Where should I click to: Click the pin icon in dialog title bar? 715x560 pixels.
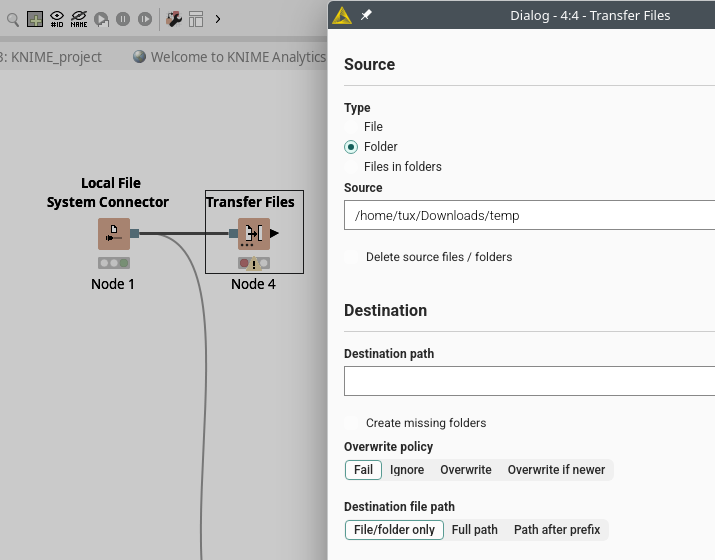pyautogui.click(x=366, y=15)
